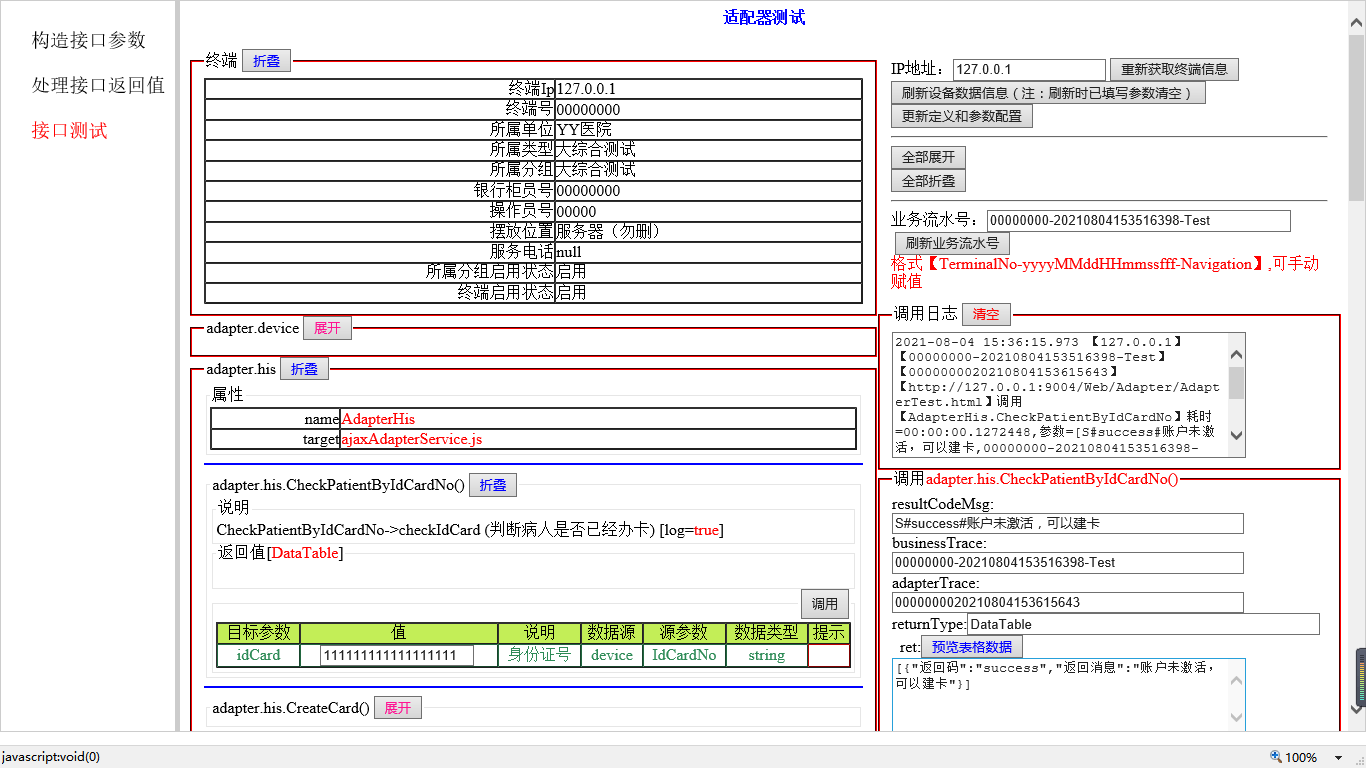Click the 服务电话 value null

pos(569,252)
